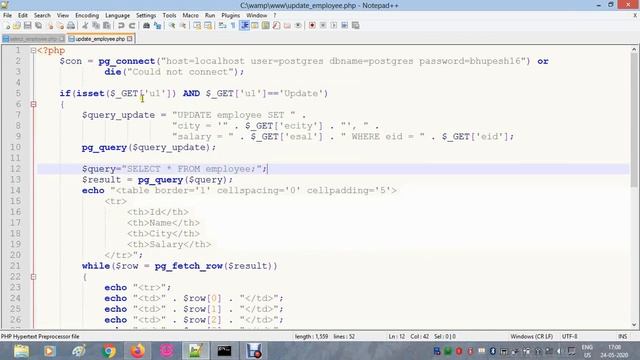
Task: Collapse the php block at line 1
Action: 33,51
